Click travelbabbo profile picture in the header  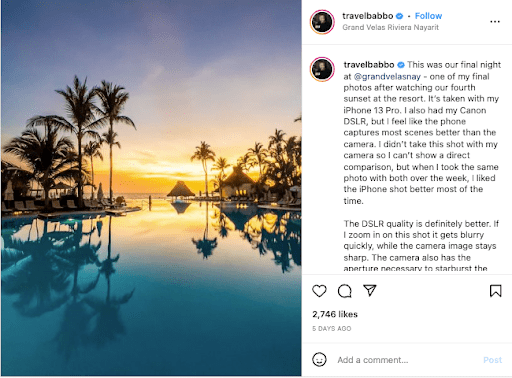point(322,22)
